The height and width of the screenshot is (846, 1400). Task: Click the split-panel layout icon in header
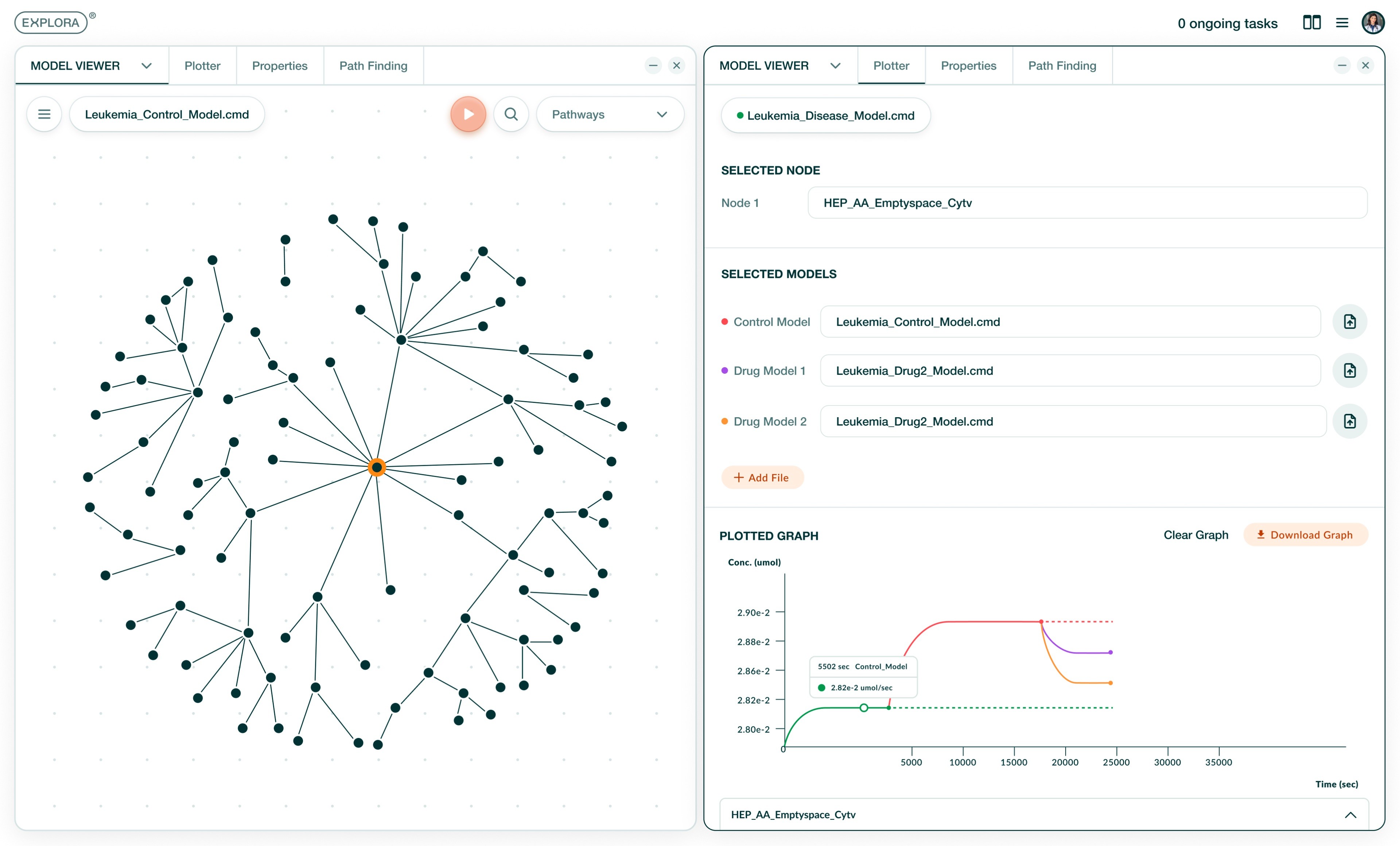point(1311,23)
